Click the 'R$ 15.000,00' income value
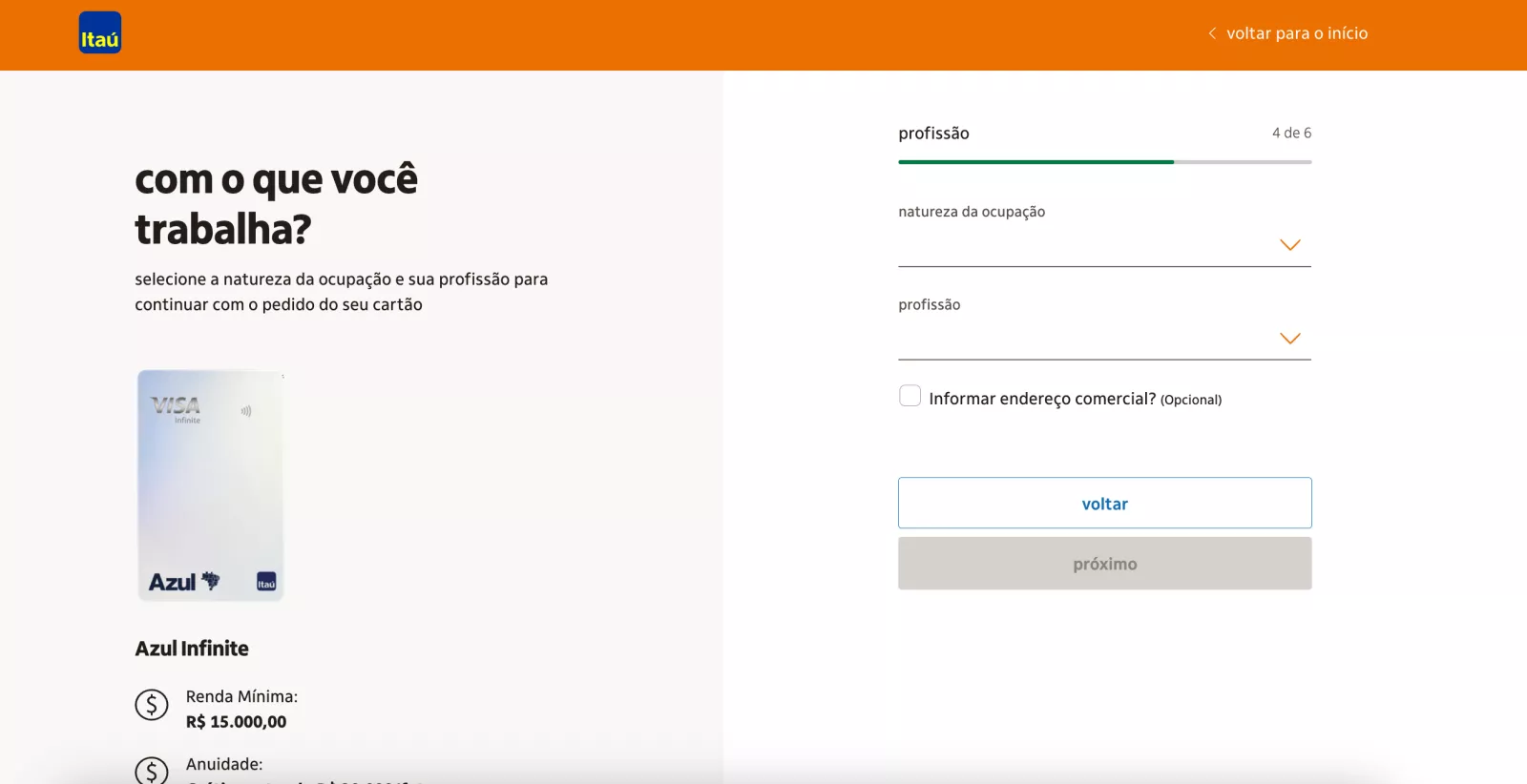The width and height of the screenshot is (1527, 784). [x=236, y=722]
